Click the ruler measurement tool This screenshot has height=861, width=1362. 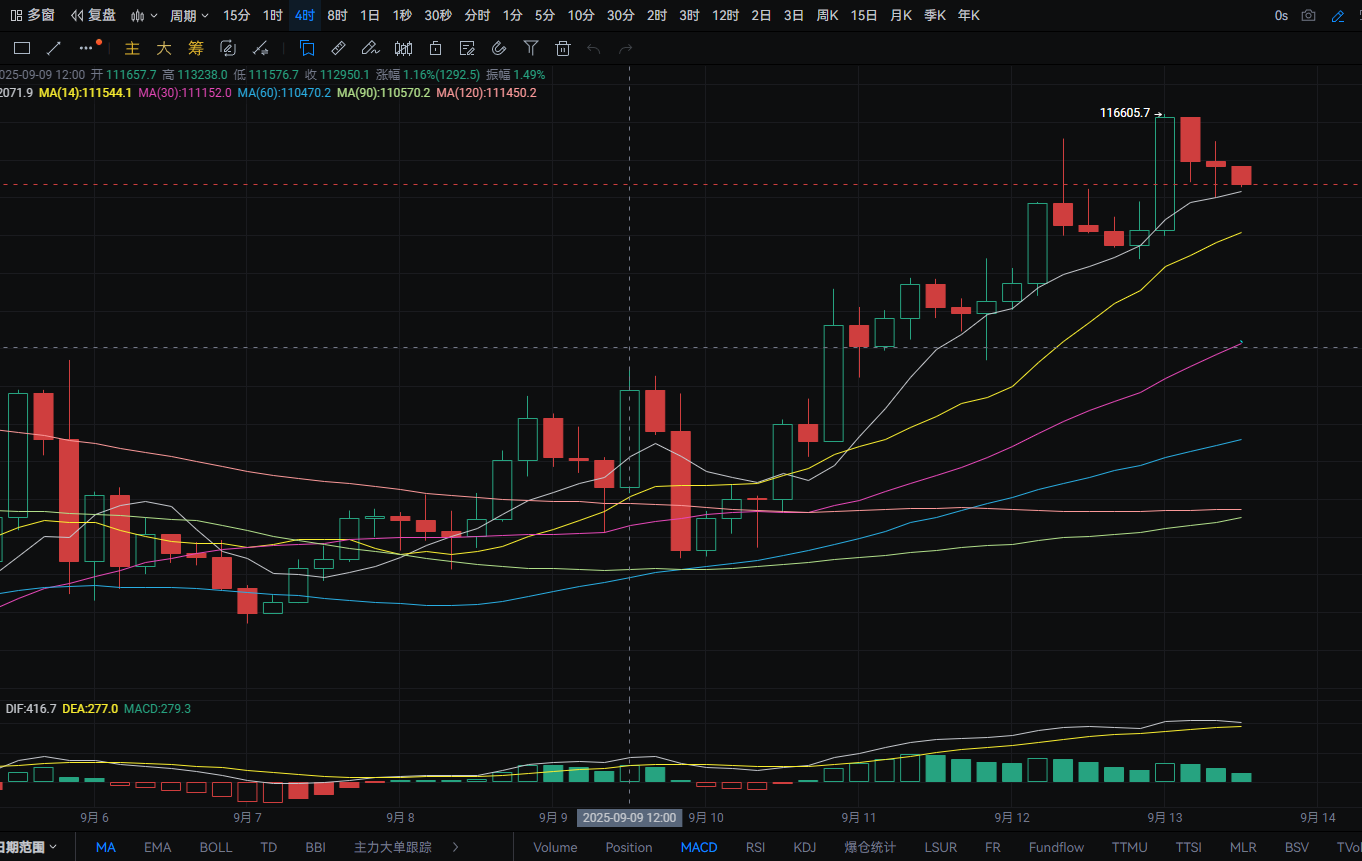point(339,48)
